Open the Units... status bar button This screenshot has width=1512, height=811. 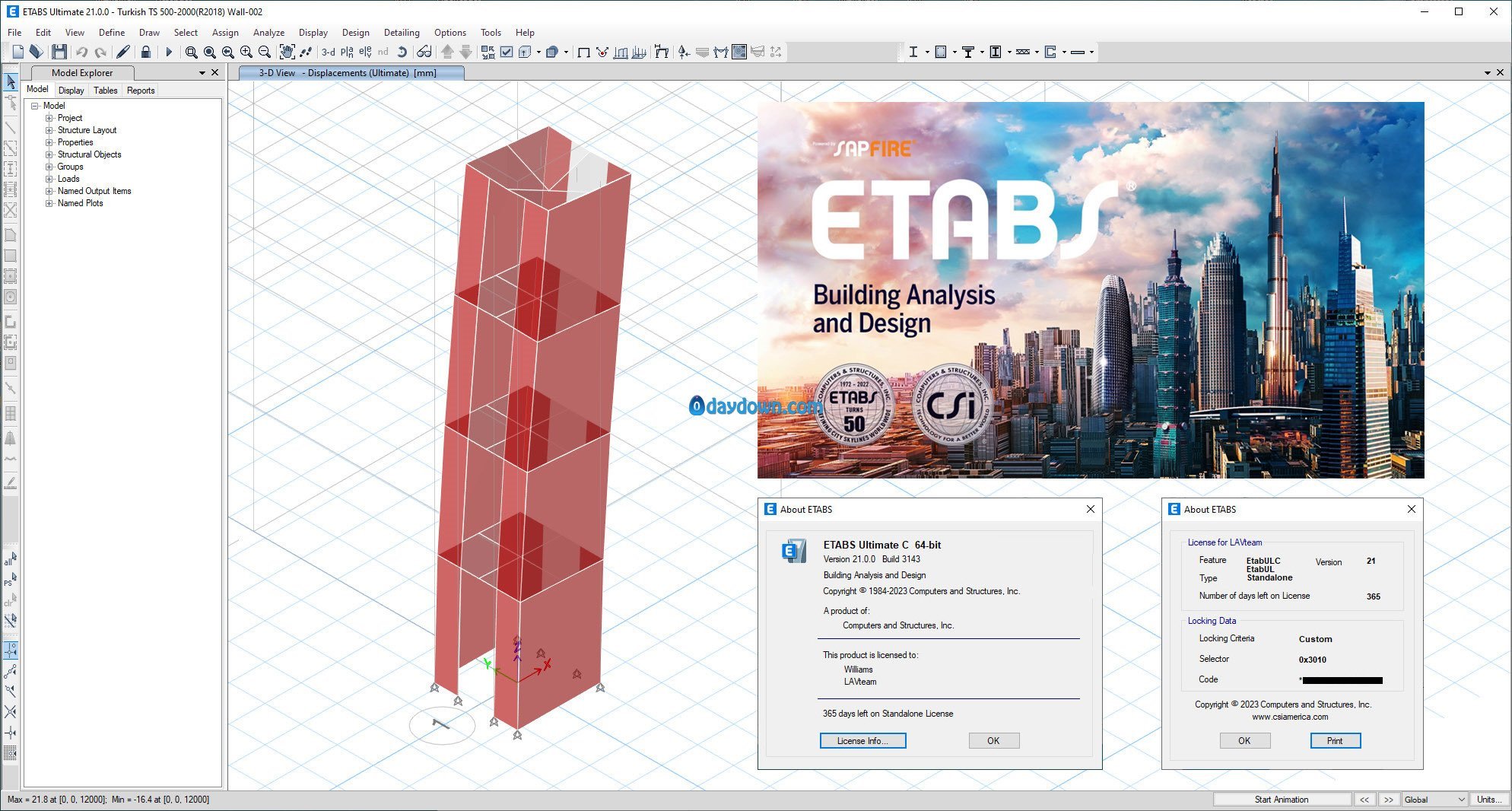click(x=1489, y=800)
